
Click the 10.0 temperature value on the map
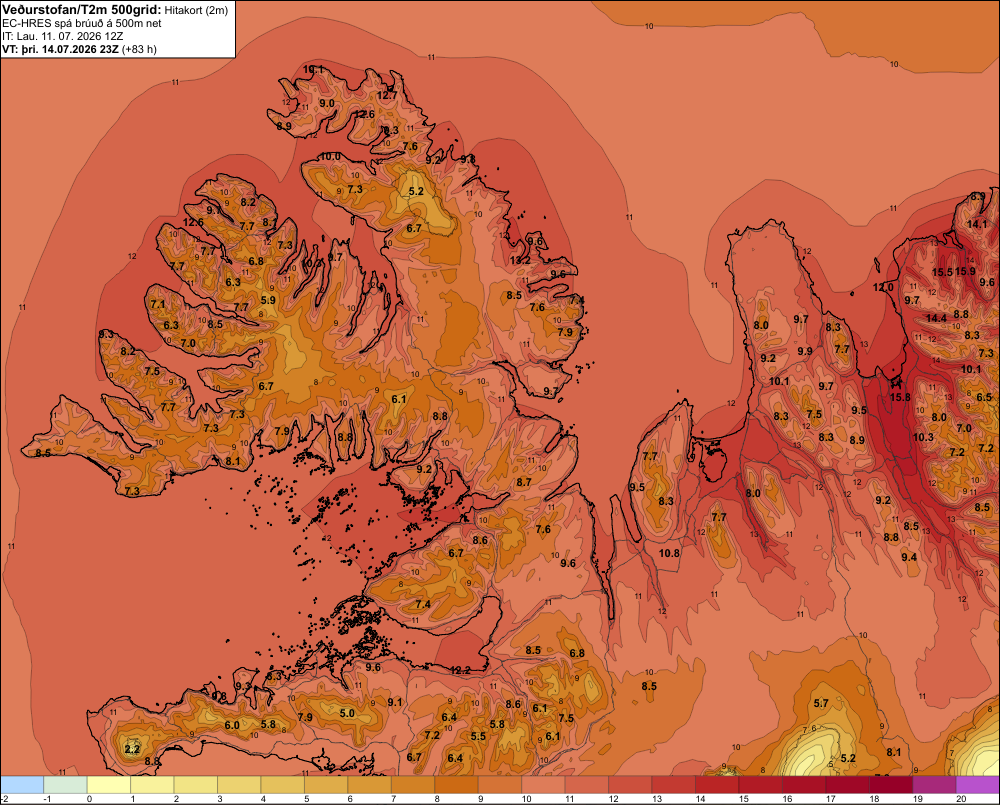[330, 156]
